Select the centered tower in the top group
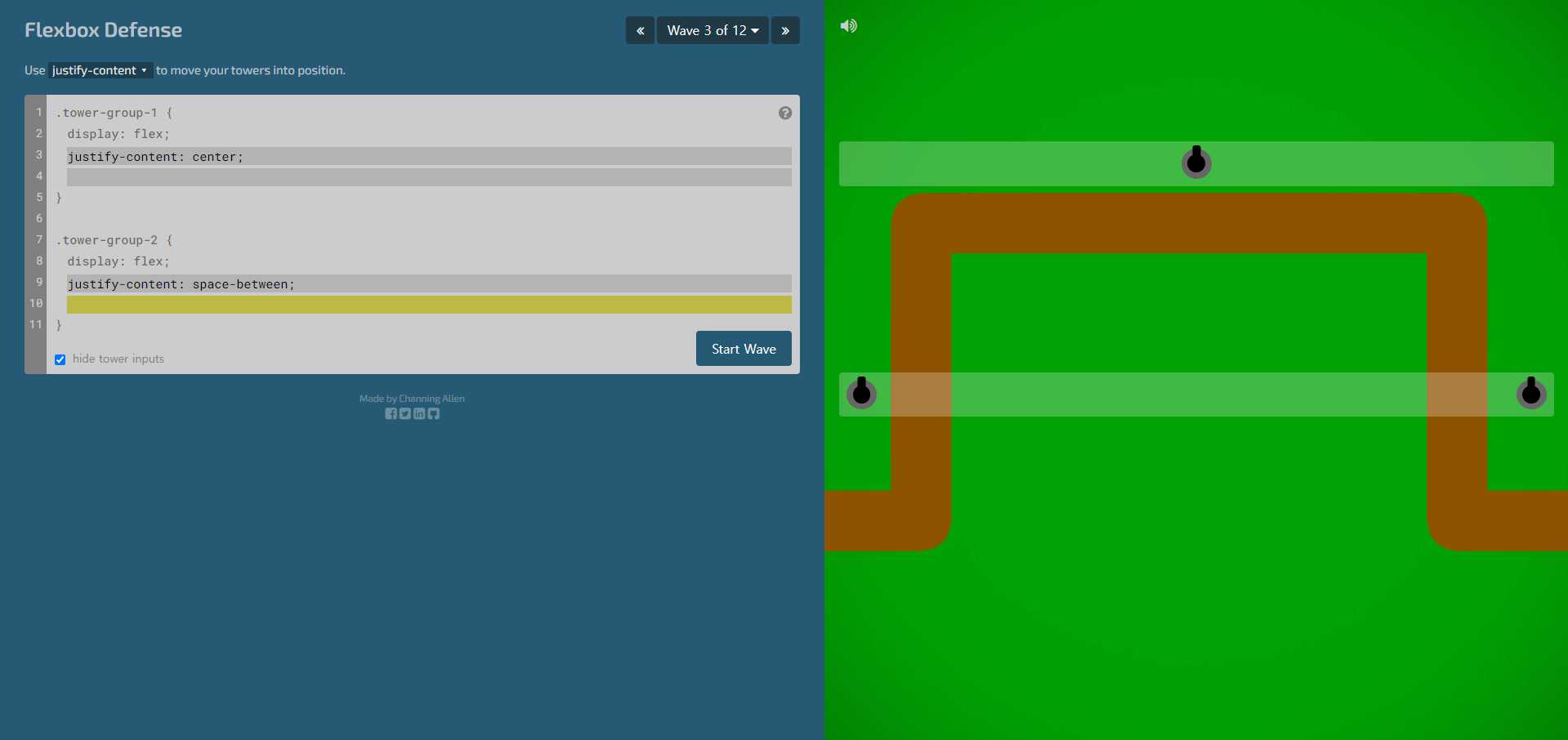Image resolution: width=1568 pixels, height=740 pixels. click(1196, 162)
